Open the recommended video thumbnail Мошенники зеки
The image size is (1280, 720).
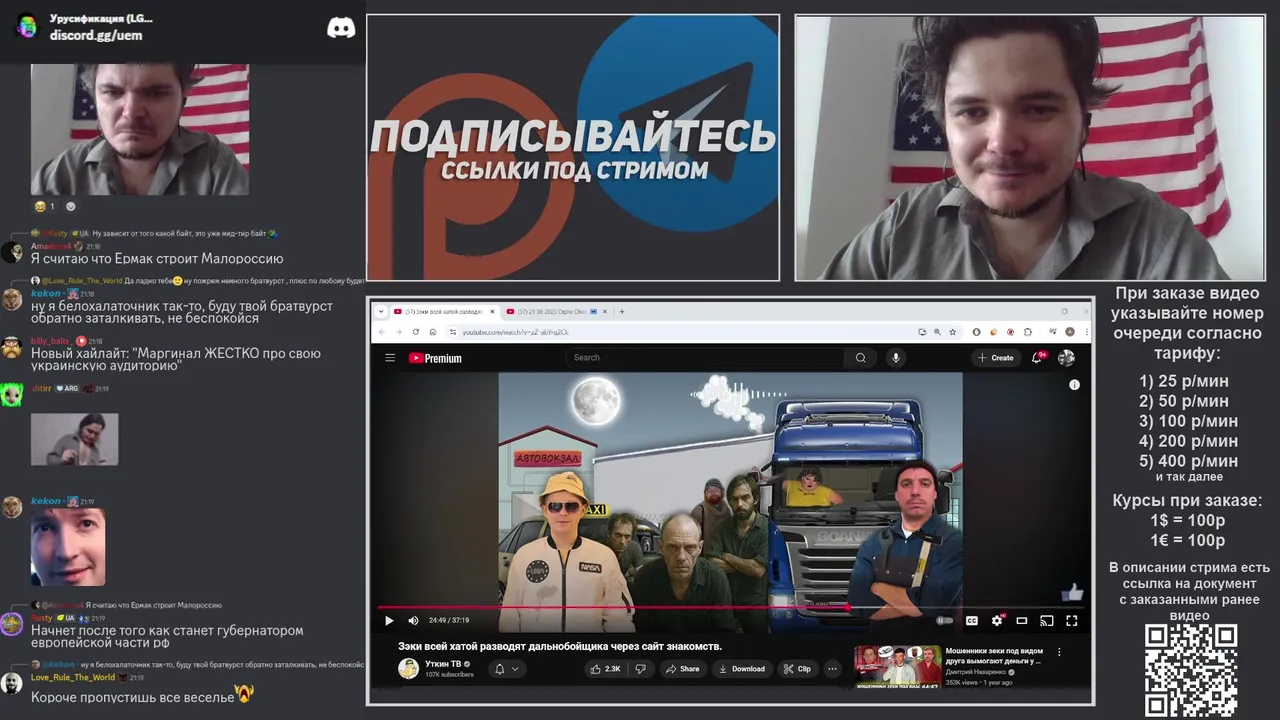pos(897,666)
